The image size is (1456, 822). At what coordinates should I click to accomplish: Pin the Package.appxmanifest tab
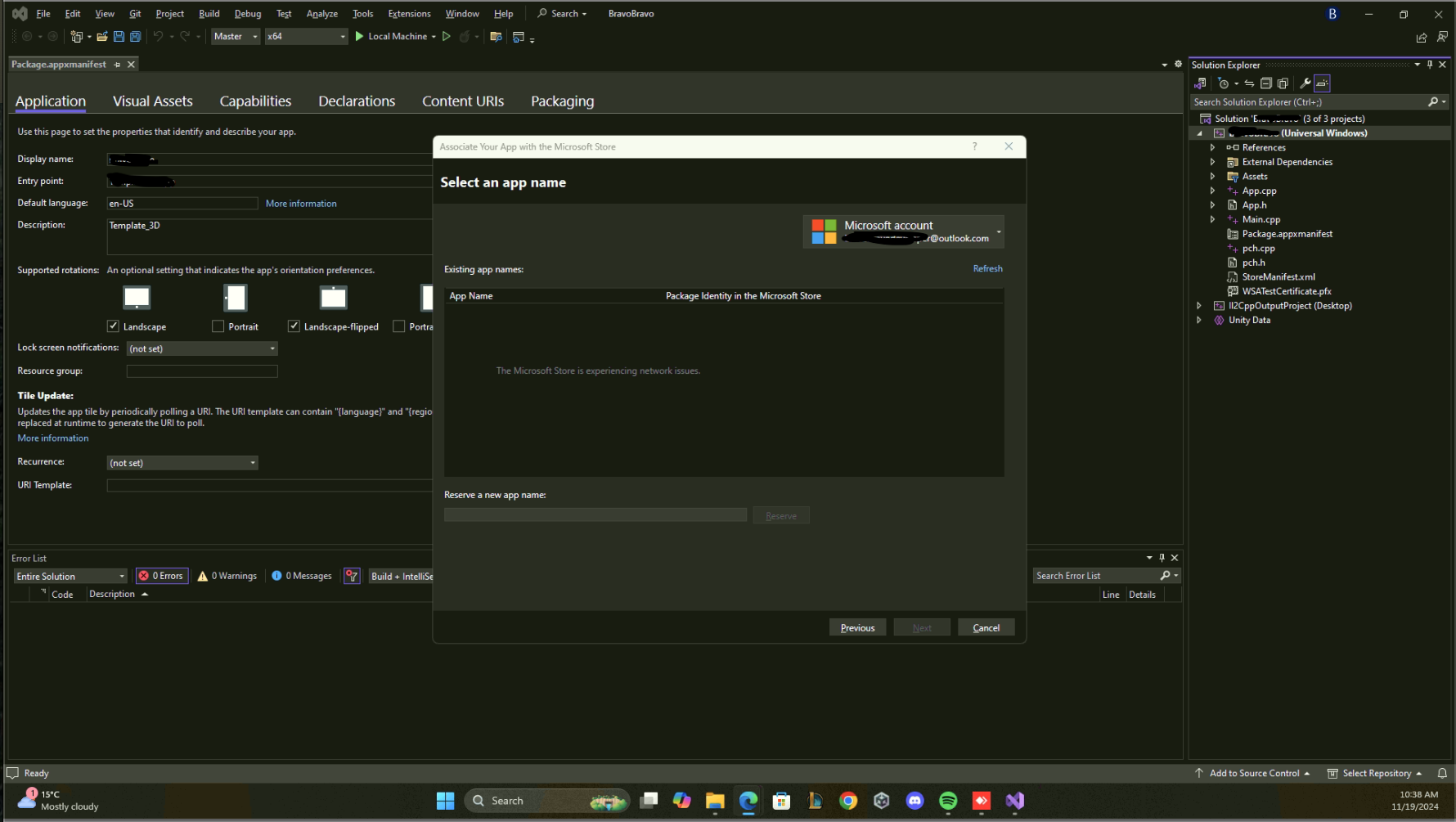click(117, 65)
